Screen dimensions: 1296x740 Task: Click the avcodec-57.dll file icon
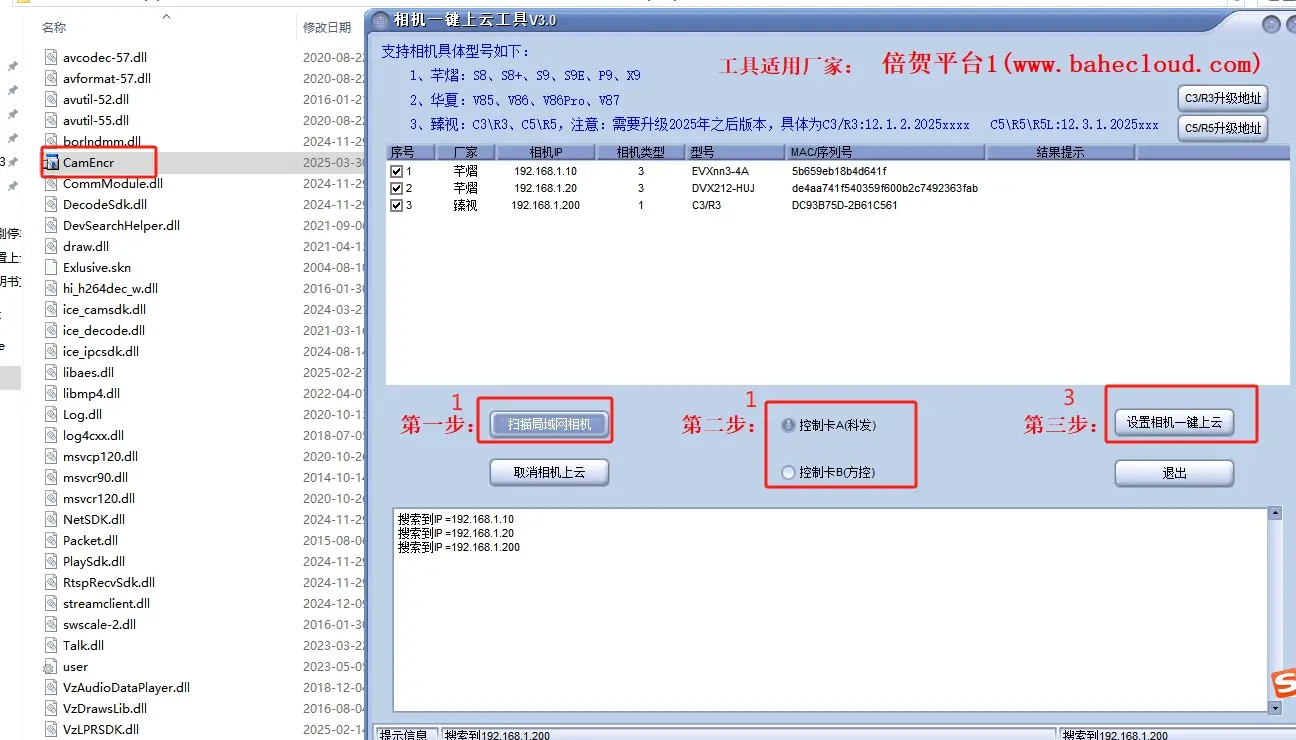(49, 57)
